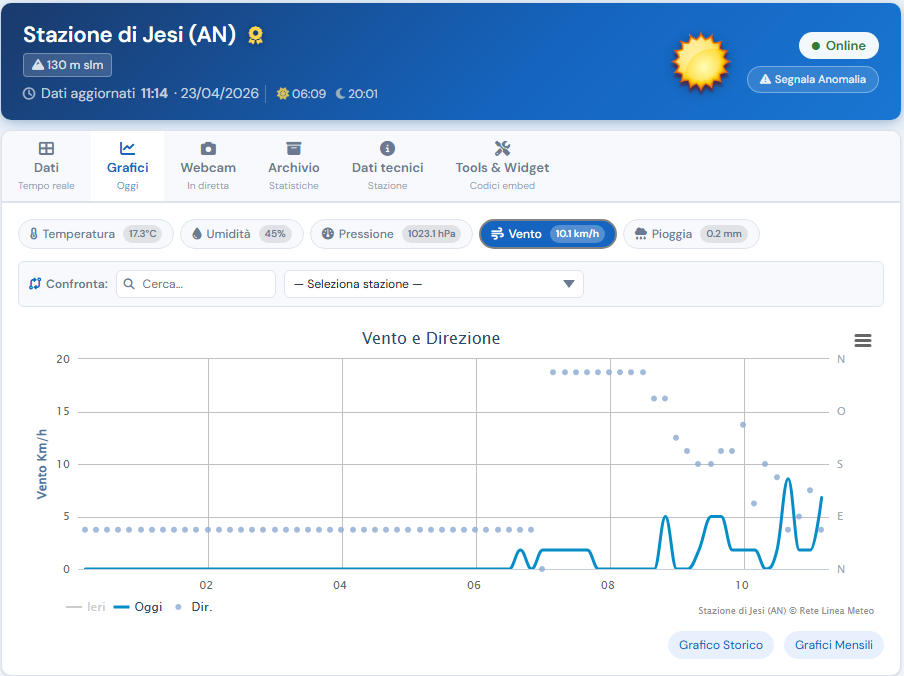Expand the Seleziona stazione dropdown
Screen dimensions: 904x676
(x=433, y=284)
